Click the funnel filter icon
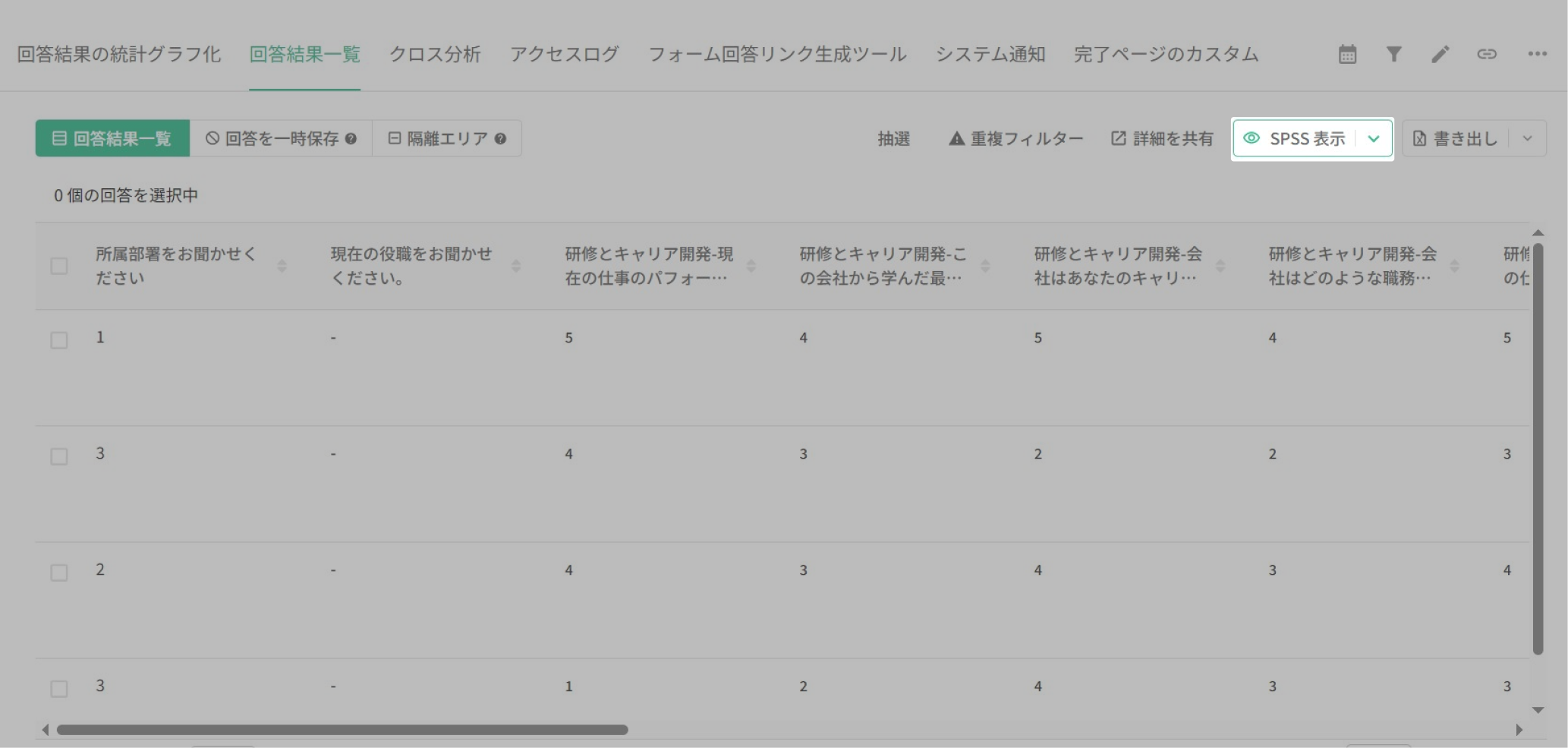Screen dimensions: 1568x748 [x=1393, y=54]
